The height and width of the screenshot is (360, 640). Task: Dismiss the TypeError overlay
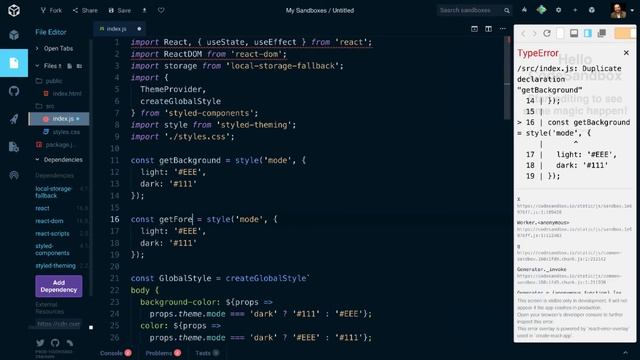click(x=626, y=53)
